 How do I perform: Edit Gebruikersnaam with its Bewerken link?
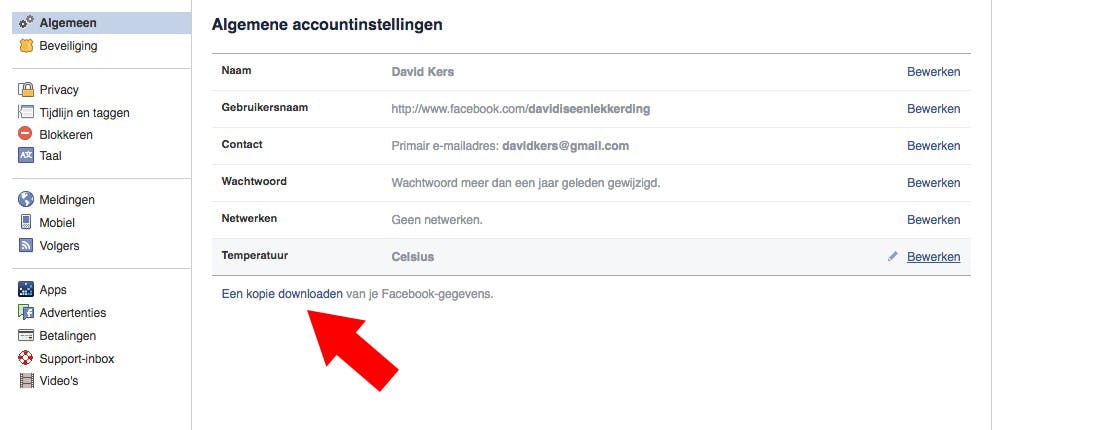pyautogui.click(x=933, y=109)
